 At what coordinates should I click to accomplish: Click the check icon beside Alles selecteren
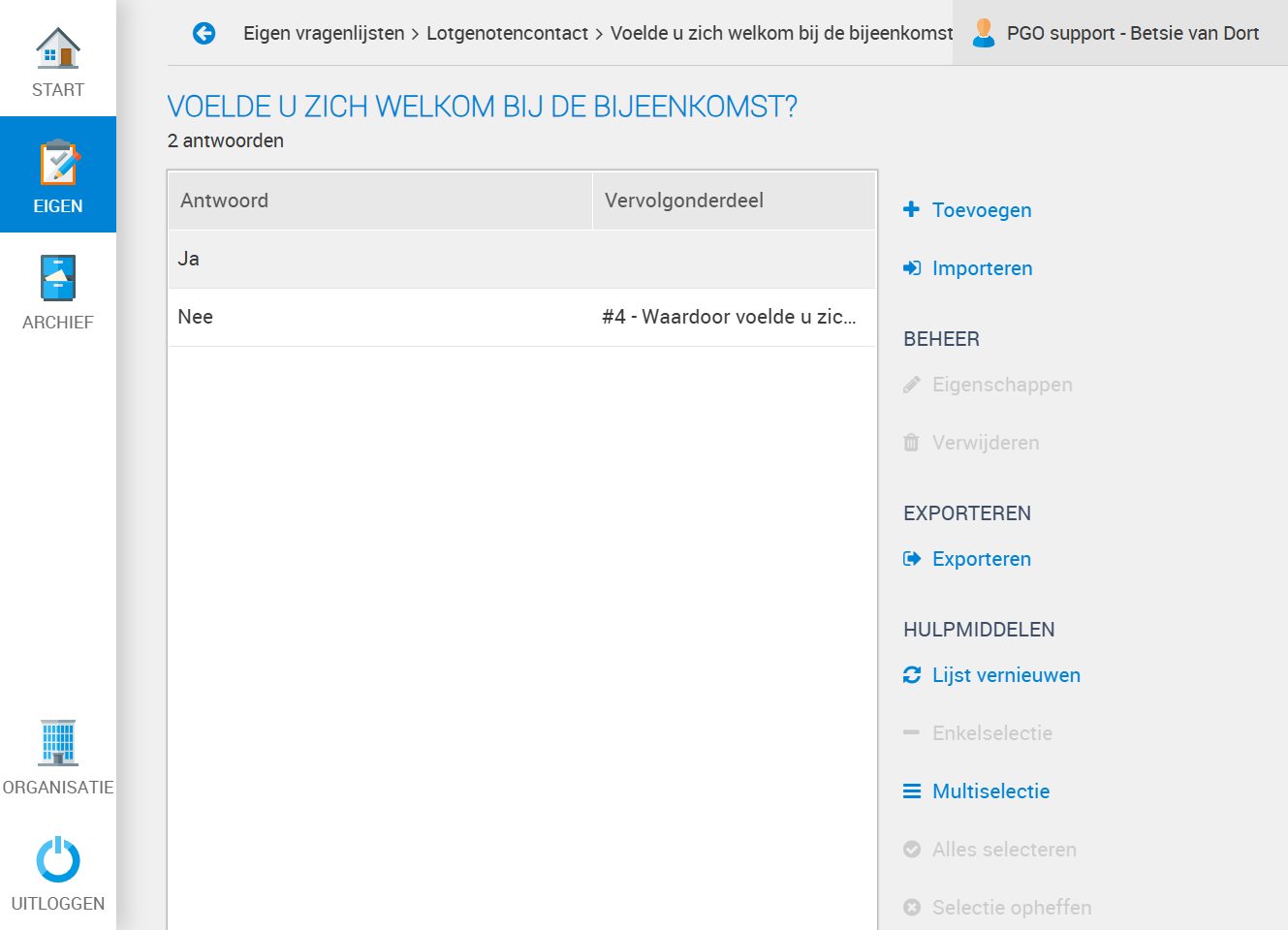pyautogui.click(x=912, y=850)
